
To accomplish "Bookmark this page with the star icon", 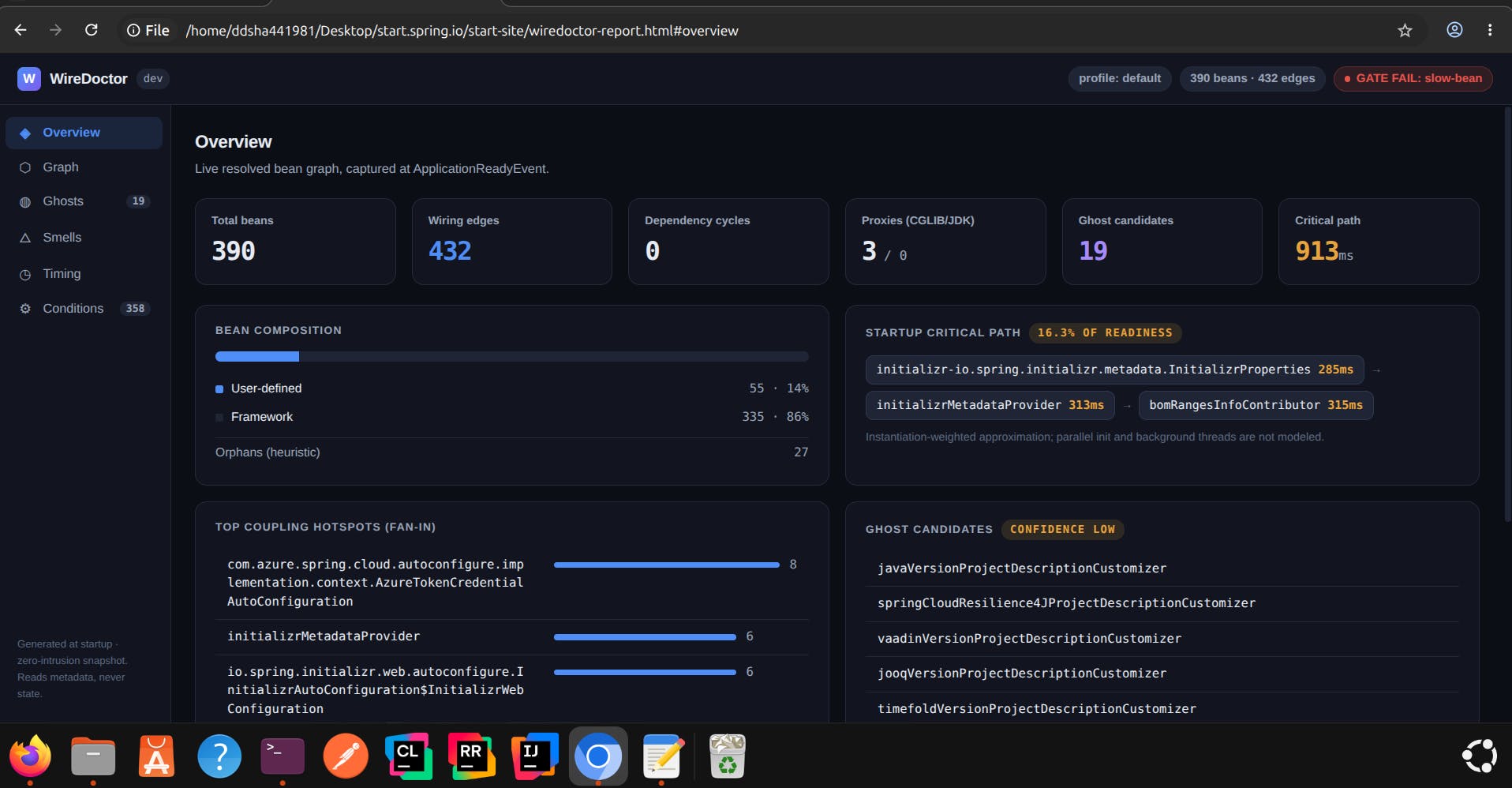I will (1405, 30).
